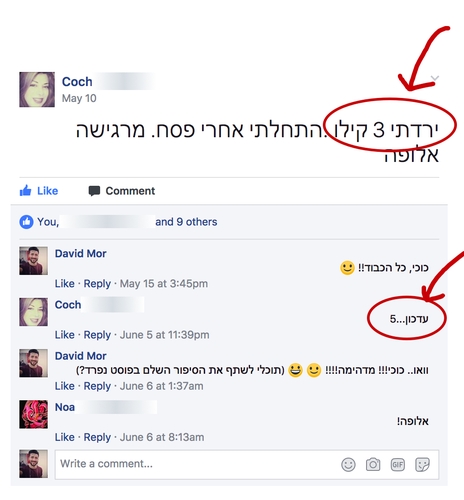This screenshot has height=500, width=464.
Task: Click the blue thumbs-up reactions icon
Action: pos(26,222)
